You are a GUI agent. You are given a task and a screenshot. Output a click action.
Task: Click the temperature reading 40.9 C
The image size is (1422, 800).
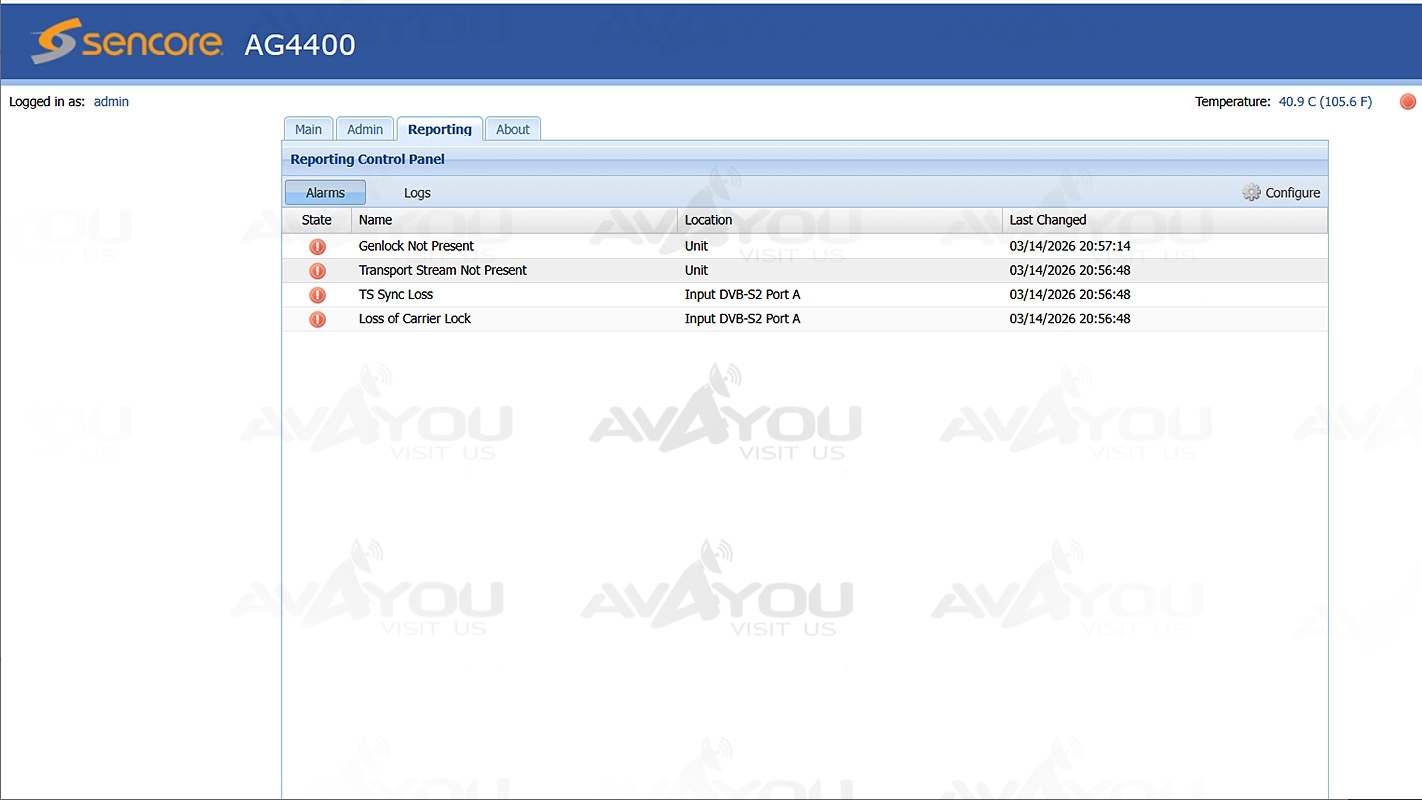pos(1325,102)
